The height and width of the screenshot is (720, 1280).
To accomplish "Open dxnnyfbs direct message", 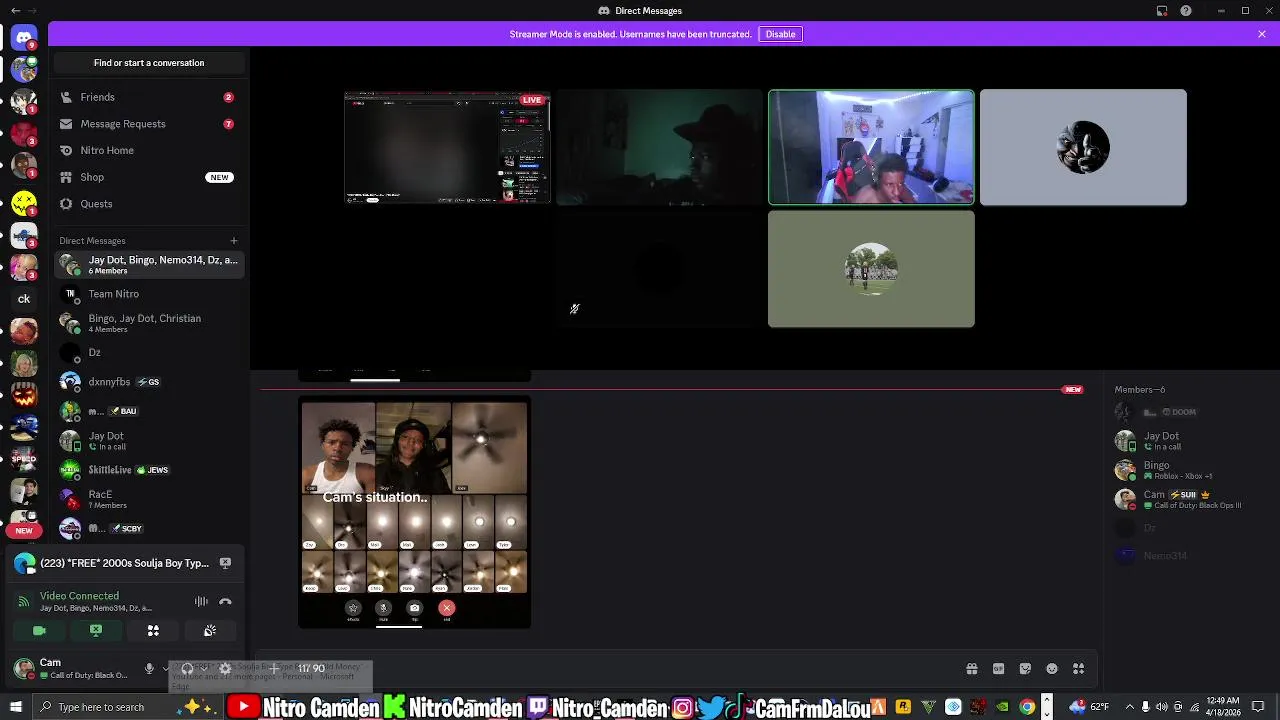I will click(x=148, y=382).
